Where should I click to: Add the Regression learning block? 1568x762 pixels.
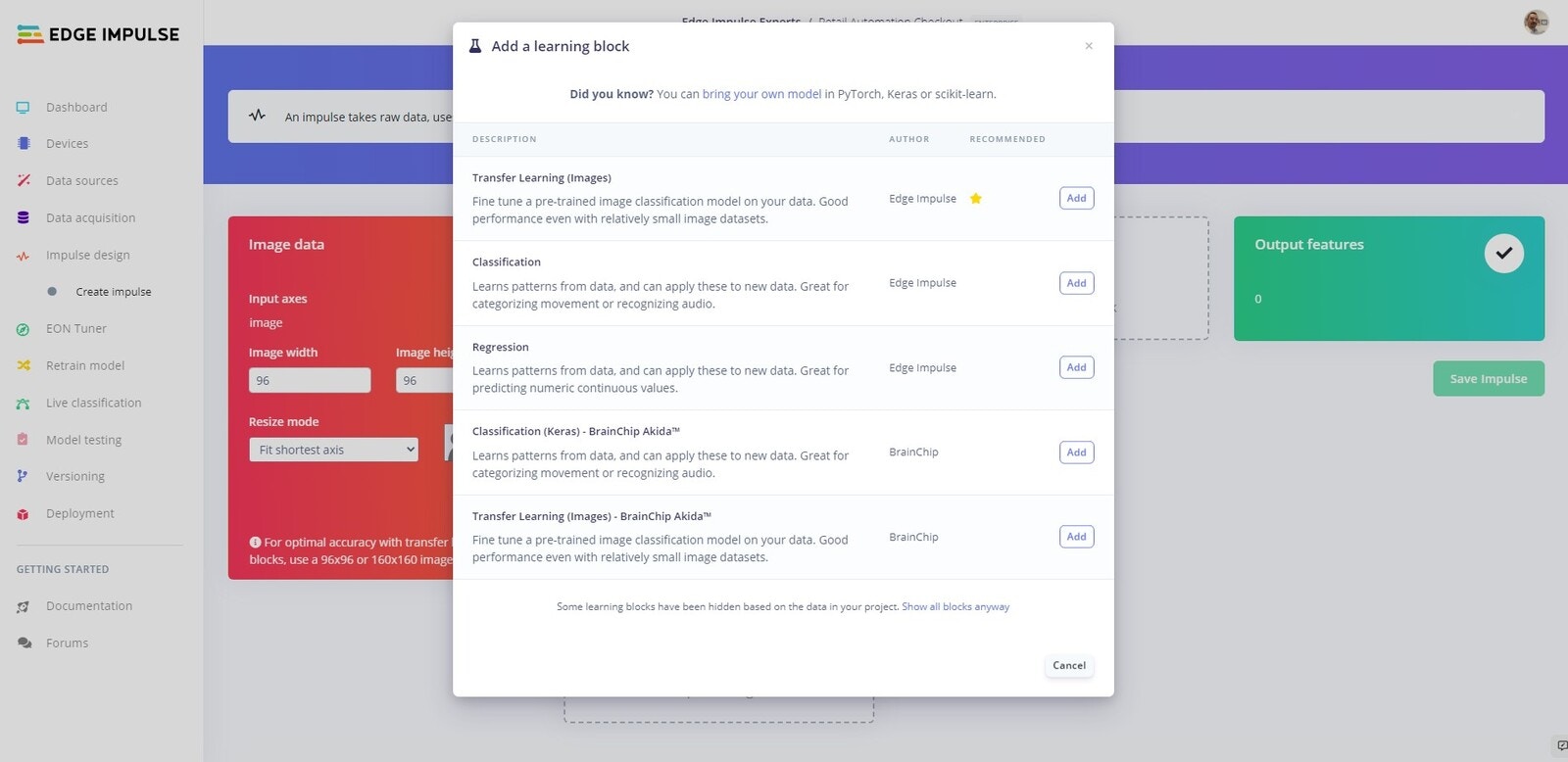pos(1076,367)
